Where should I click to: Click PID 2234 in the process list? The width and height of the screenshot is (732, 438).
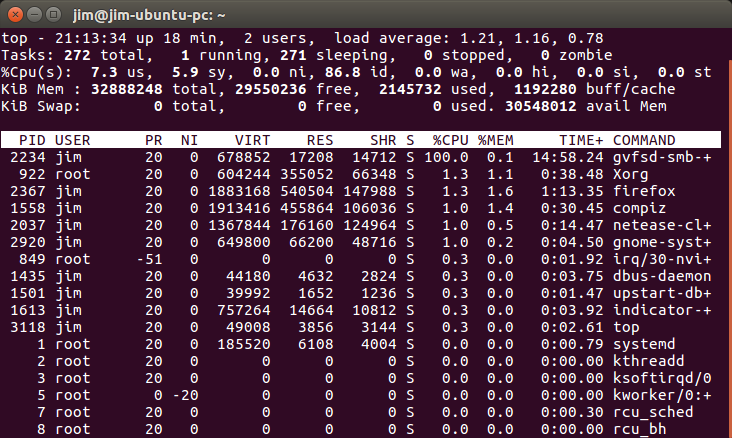28,157
